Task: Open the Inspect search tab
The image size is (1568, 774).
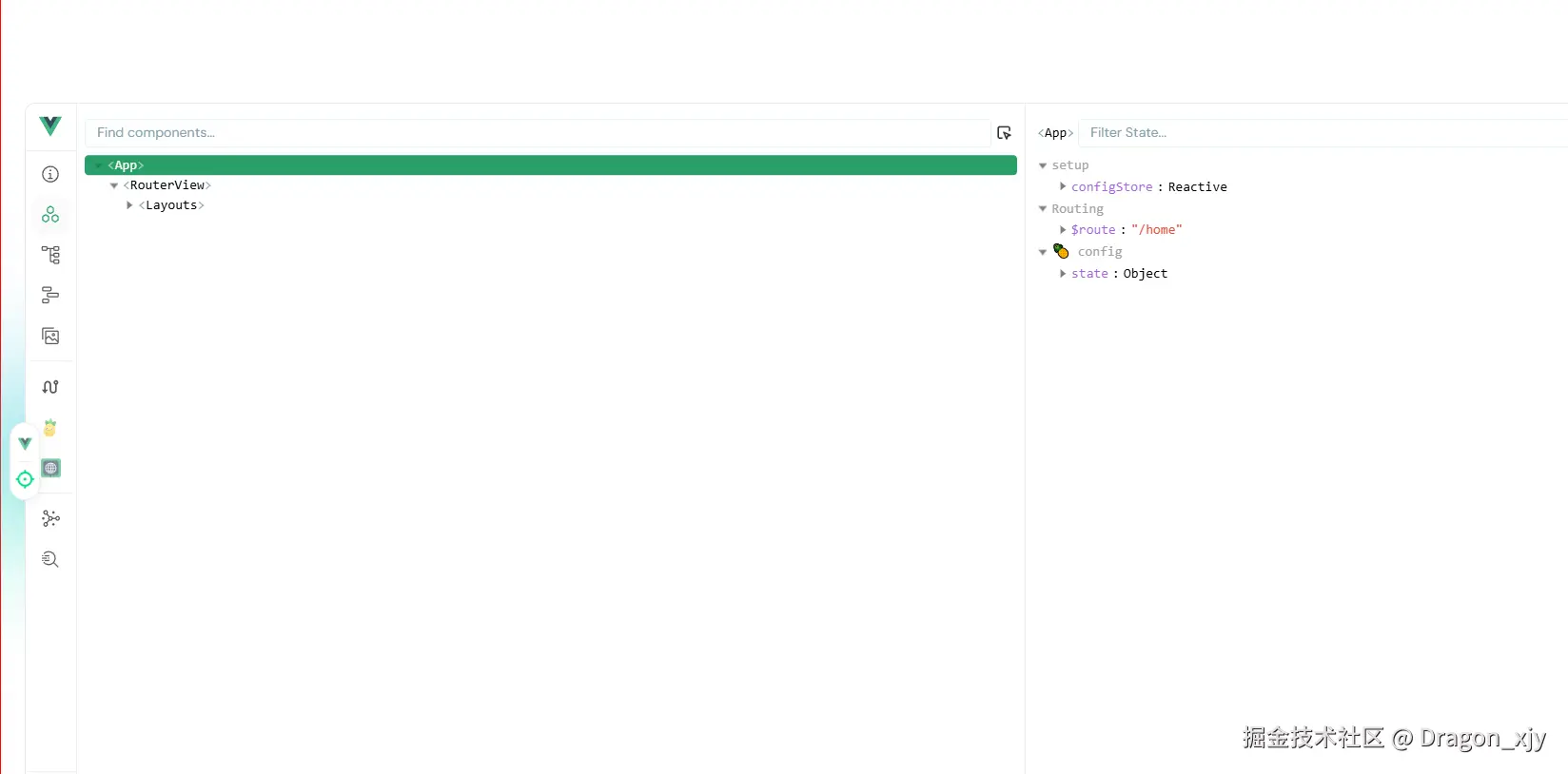Action: (x=50, y=559)
